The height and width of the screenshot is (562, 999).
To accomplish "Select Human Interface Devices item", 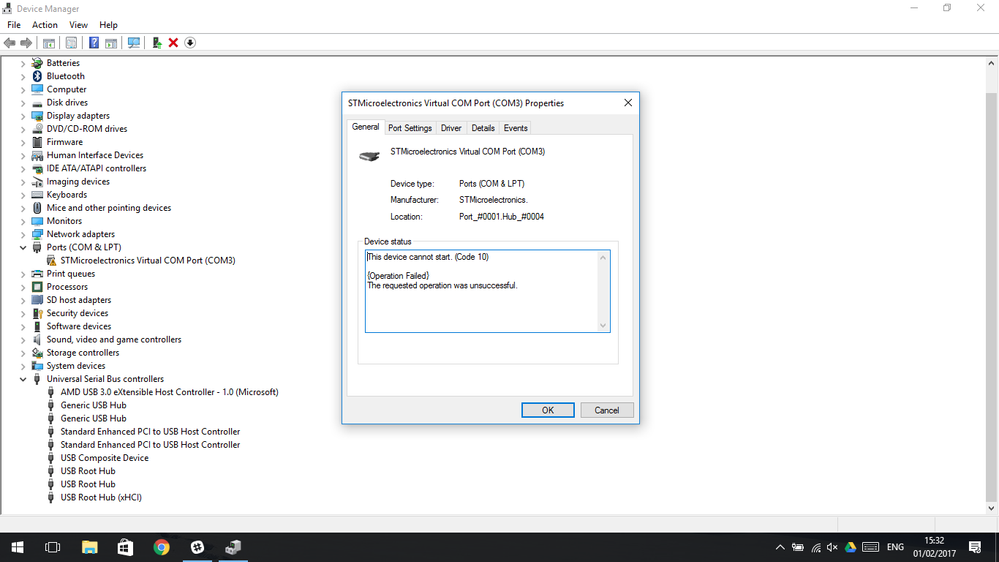I will tap(94, 155).
